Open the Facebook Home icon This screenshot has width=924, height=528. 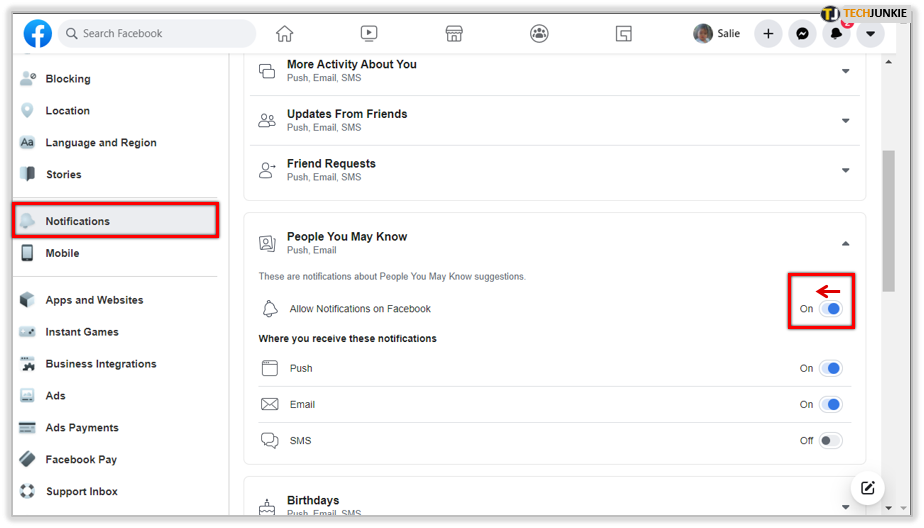(284, 34)
